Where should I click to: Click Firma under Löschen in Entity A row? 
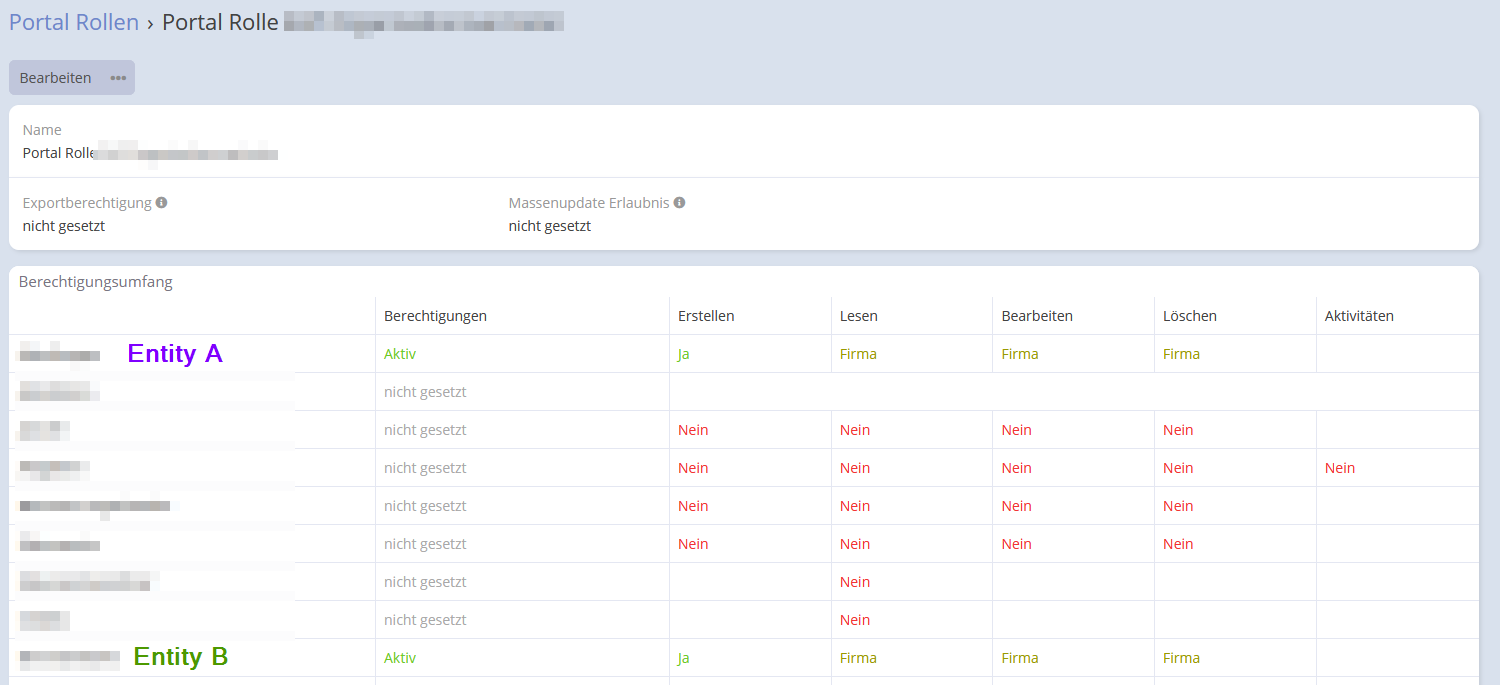(x=1181, y=354)
